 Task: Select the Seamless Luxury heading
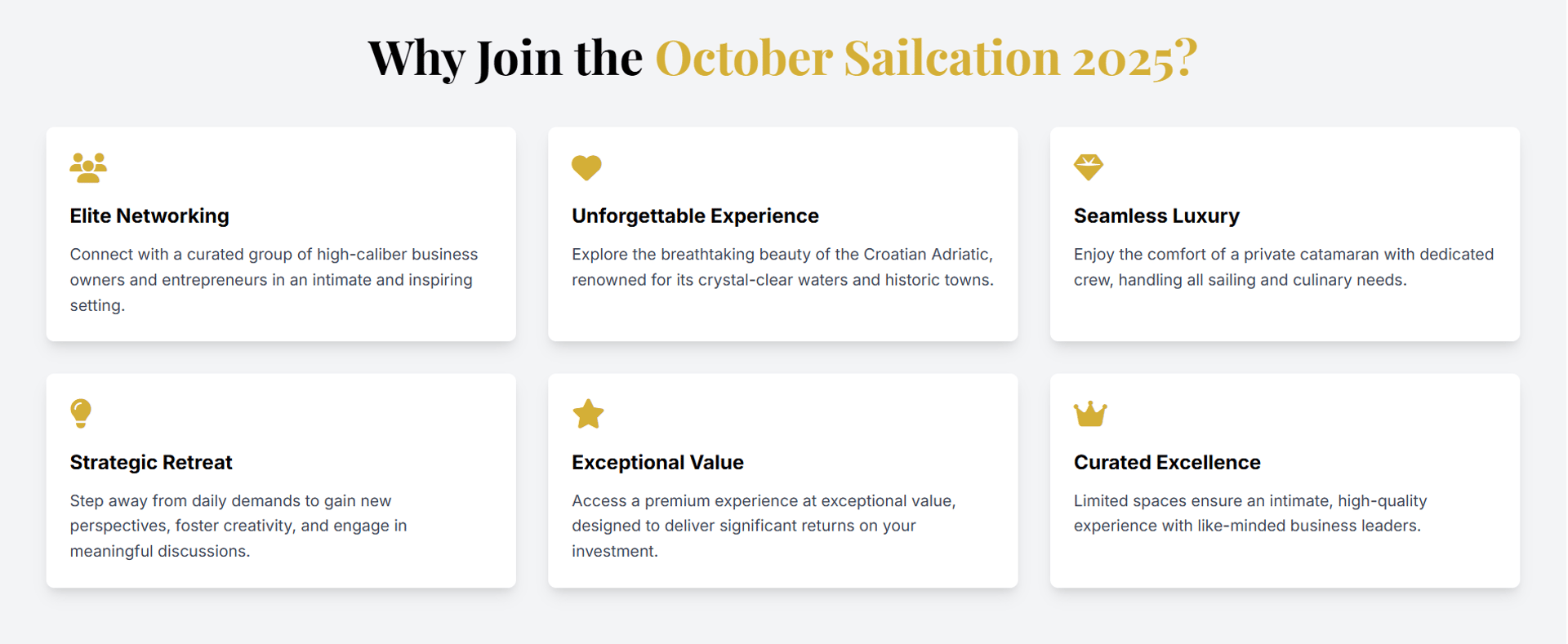(x=1156, y=215)
